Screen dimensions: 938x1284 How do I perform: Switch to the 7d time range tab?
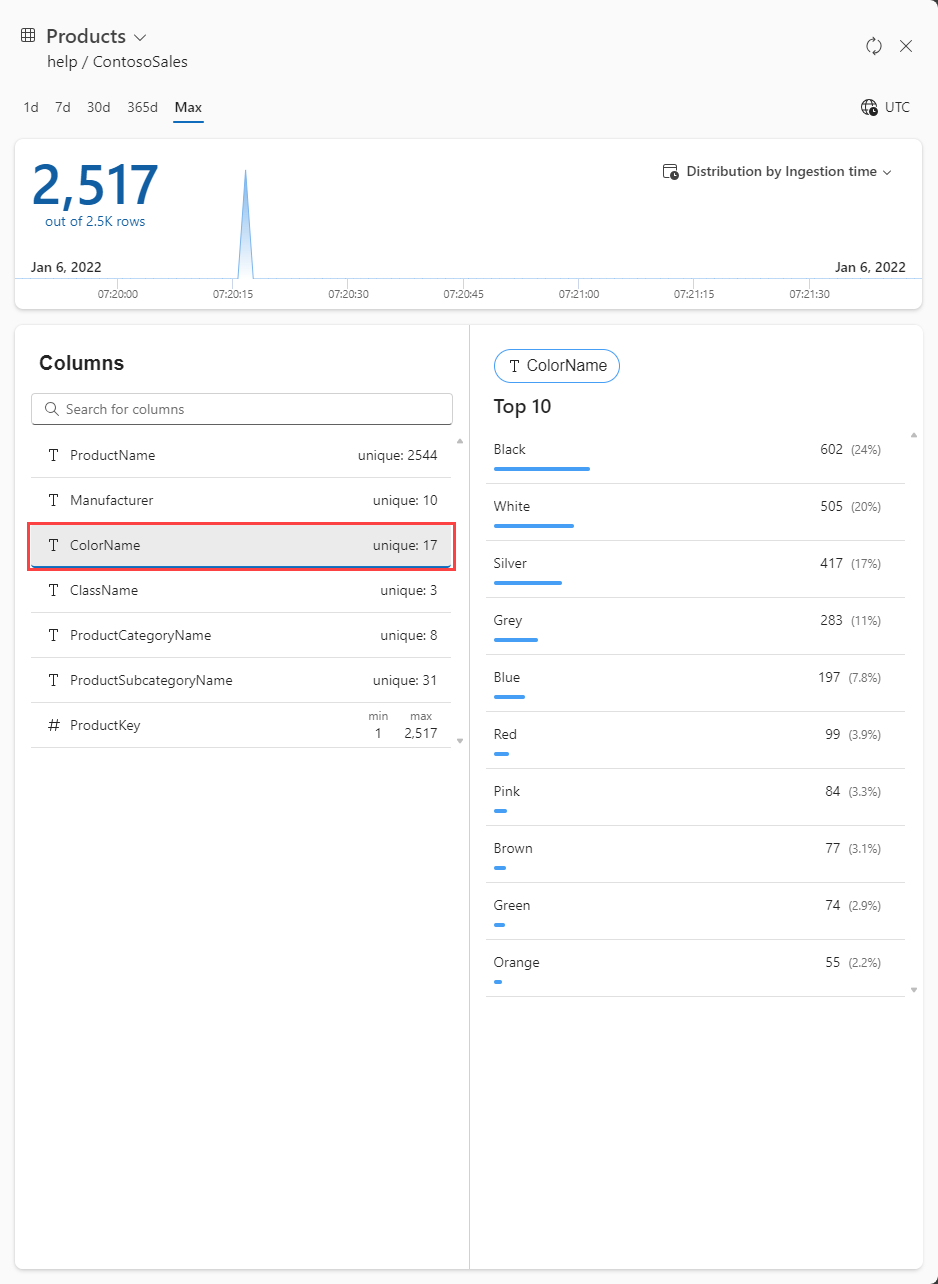coord(62,106)
